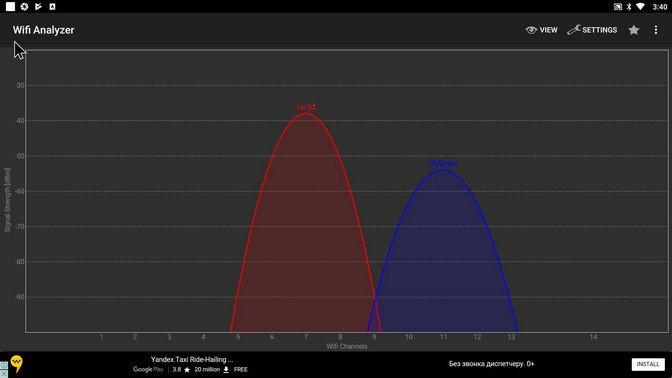Tap the Yandex.Taxi yellow pin ad icon

[x=16, y=364]
